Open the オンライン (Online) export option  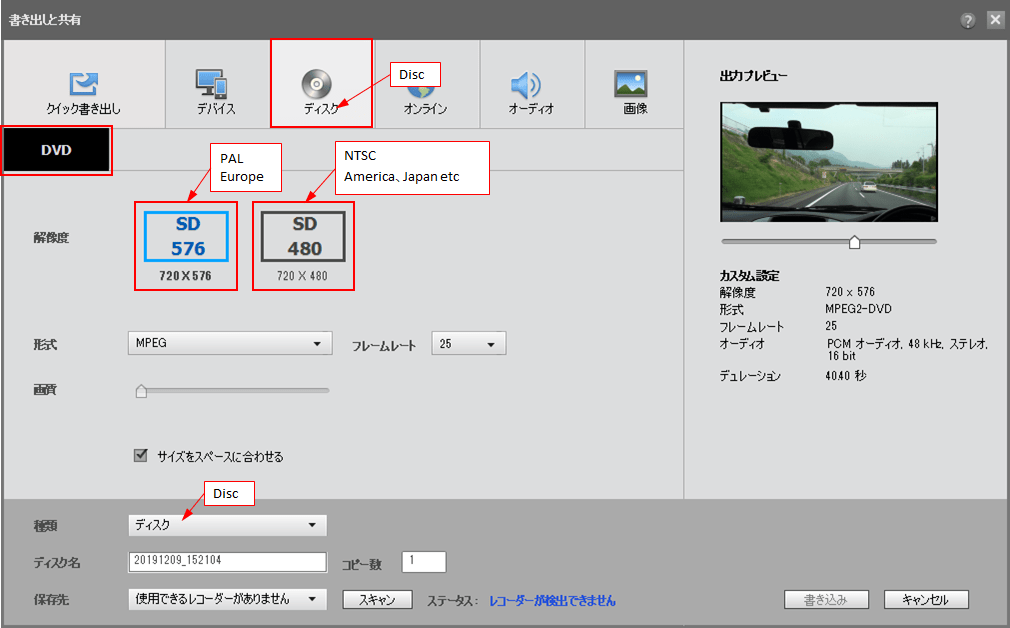click(426, 84)
